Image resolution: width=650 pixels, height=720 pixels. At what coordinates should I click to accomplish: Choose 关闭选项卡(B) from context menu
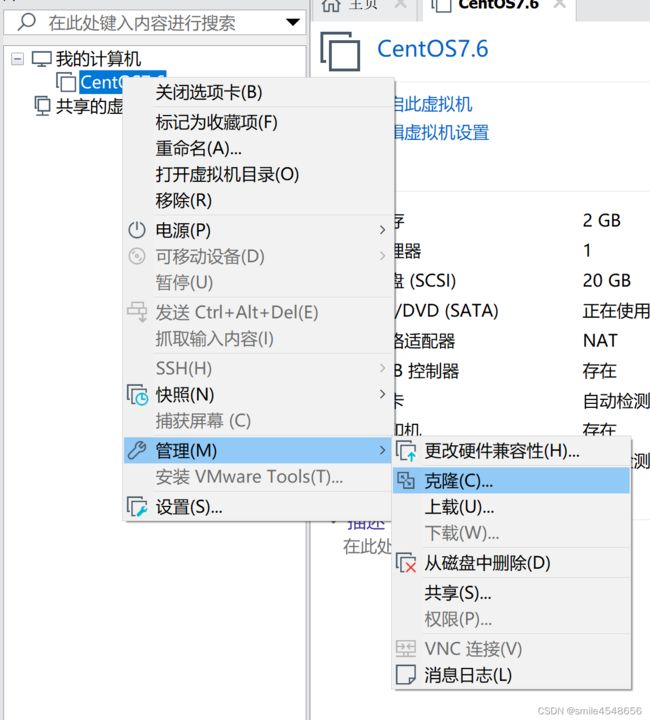258,93
